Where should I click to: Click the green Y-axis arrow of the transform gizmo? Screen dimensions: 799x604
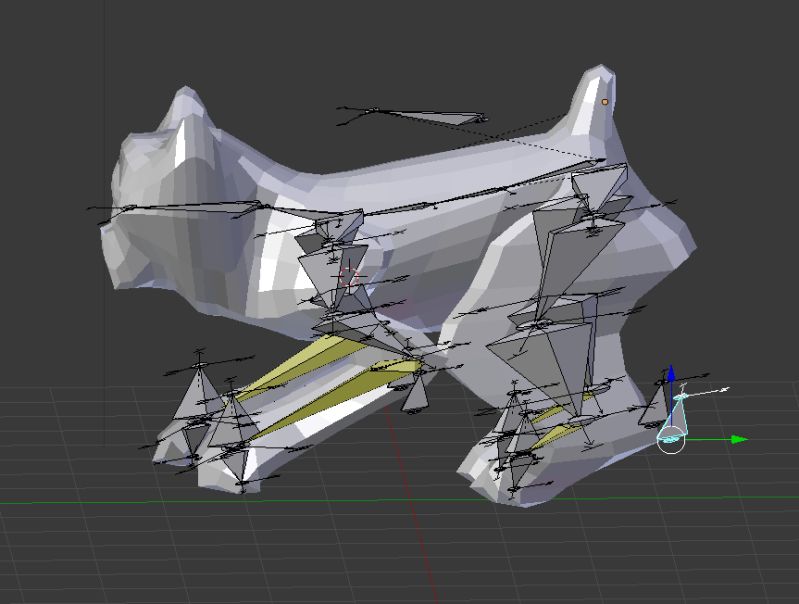click(x=739, y=439)
